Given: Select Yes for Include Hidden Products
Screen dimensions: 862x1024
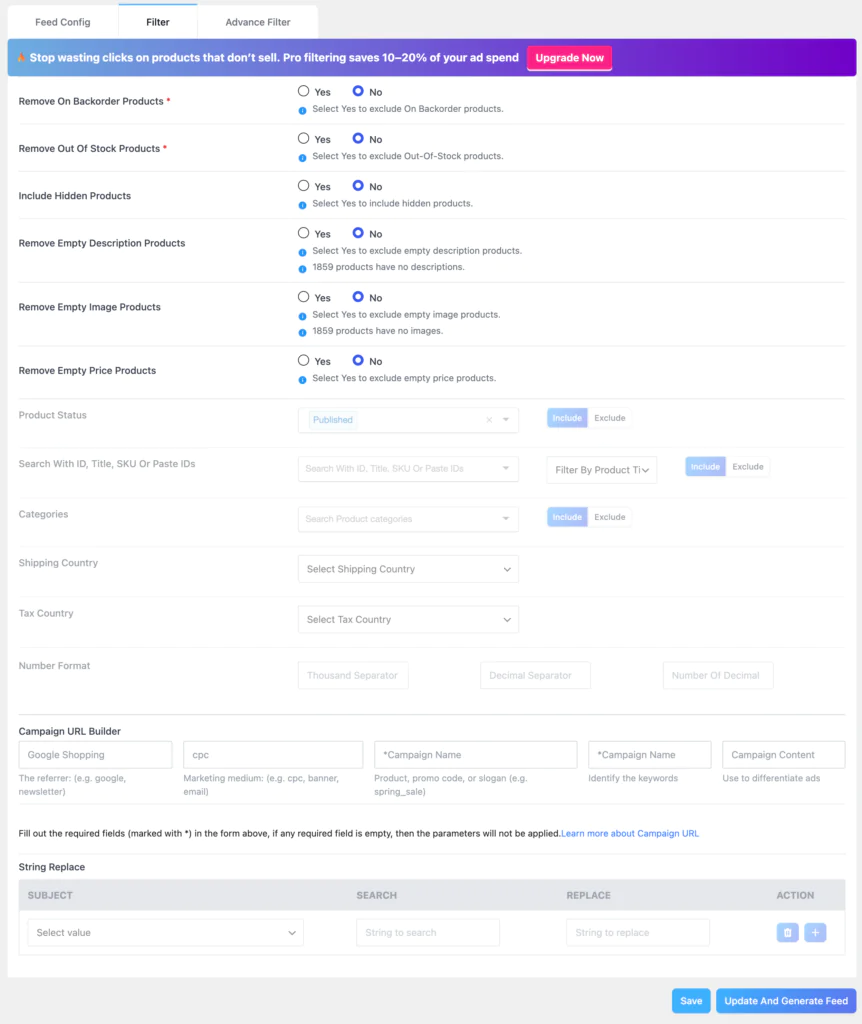Looking at the screenshot, I should click(x=304, y=185).
